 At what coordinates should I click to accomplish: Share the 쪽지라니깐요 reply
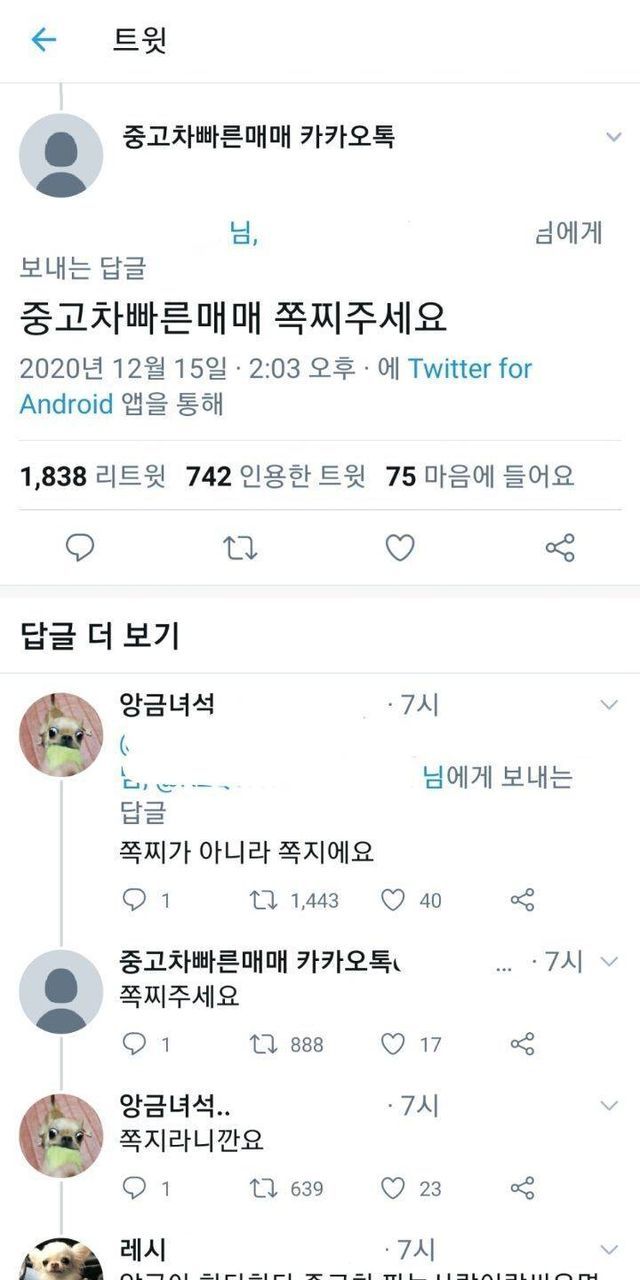522,1188
